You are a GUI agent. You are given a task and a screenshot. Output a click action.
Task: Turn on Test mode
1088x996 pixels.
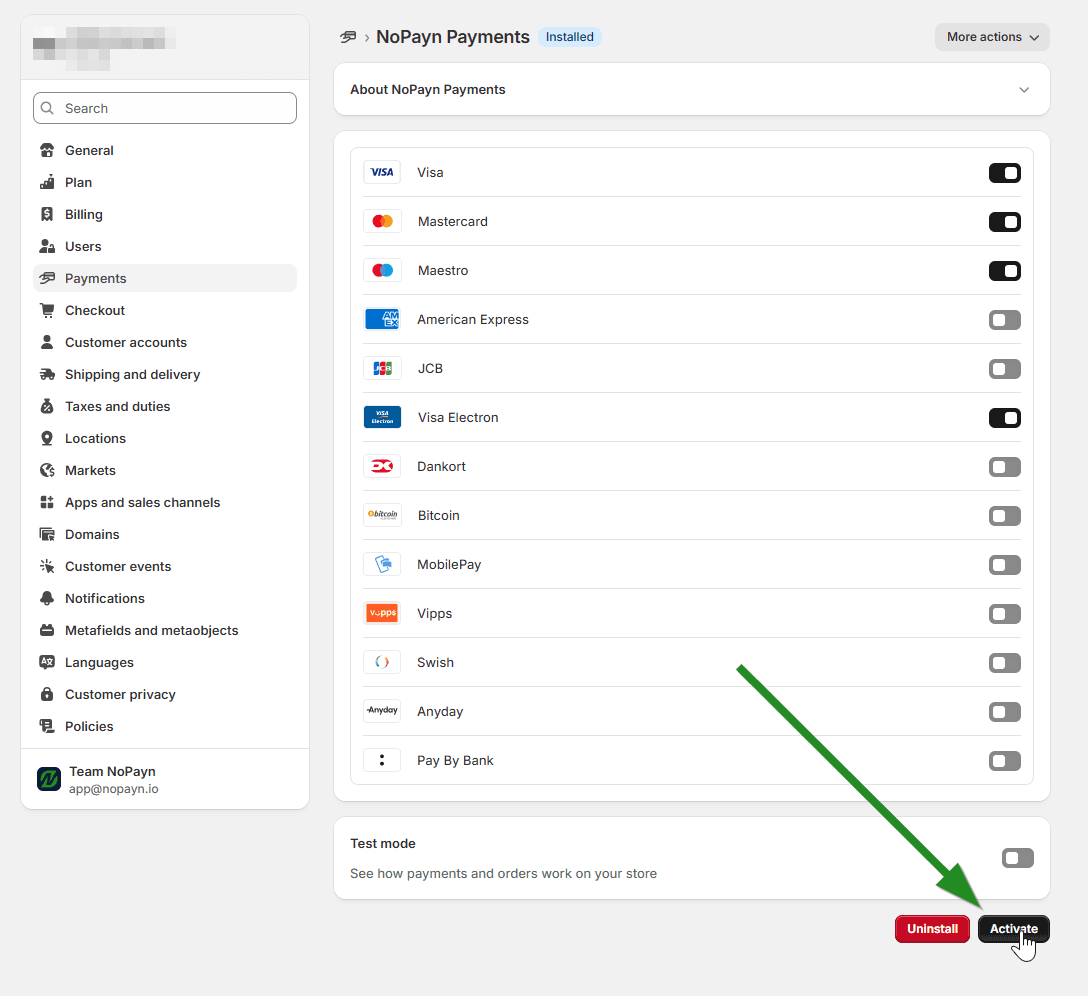pyautogui.click(x=1017, y=857)
